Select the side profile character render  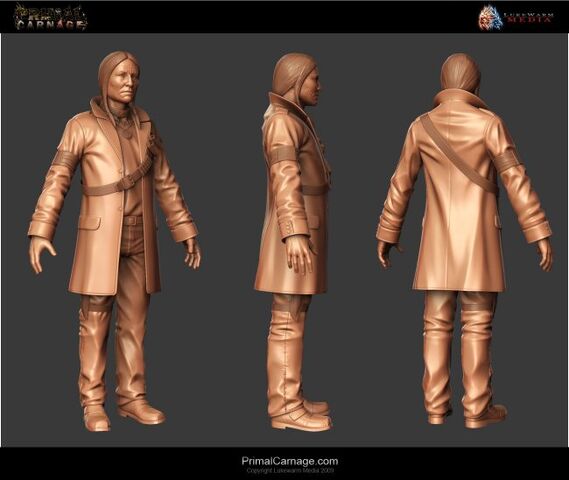tap(293, 242)
